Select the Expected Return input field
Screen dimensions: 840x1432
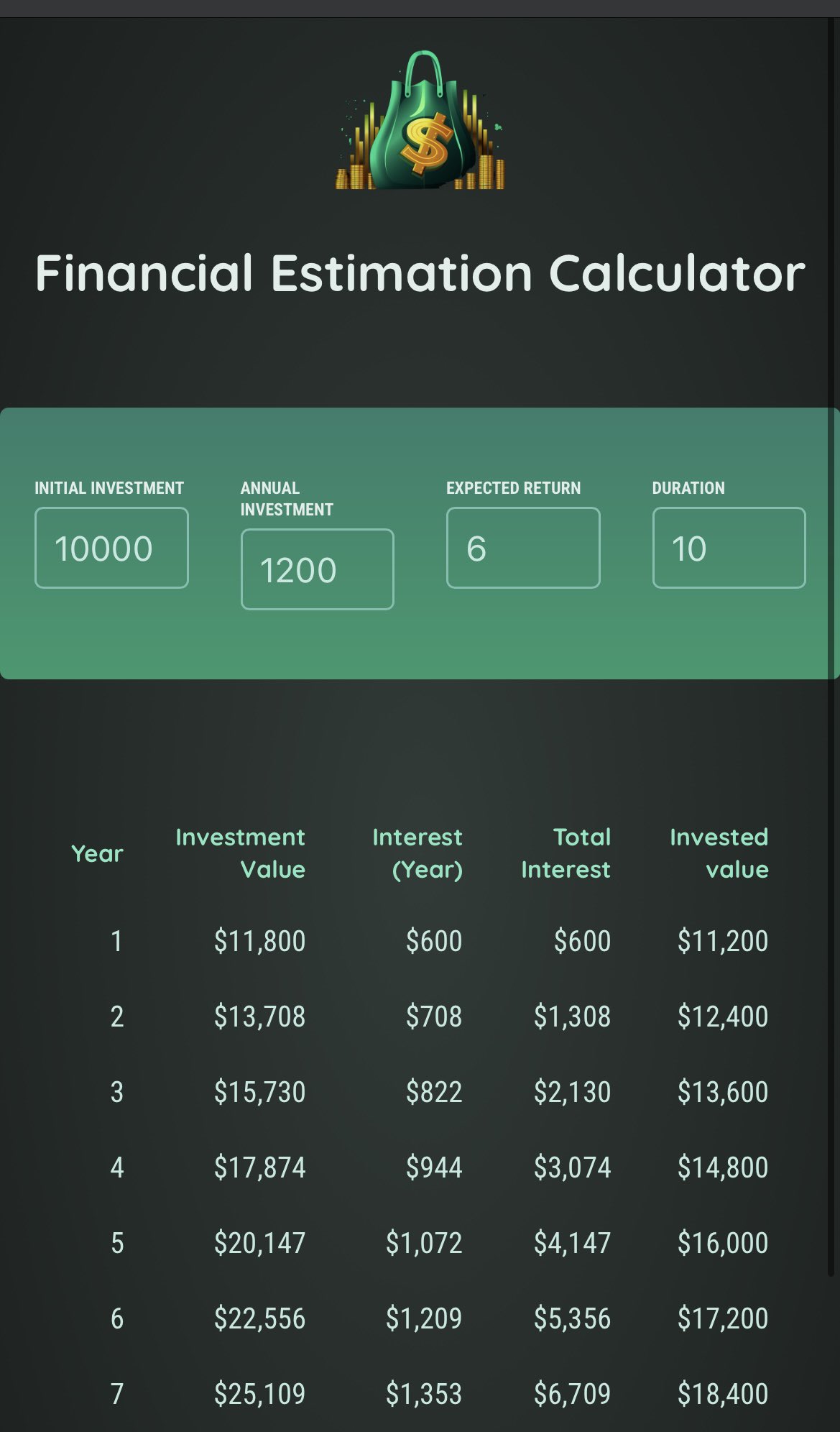[x=523, y=548]
